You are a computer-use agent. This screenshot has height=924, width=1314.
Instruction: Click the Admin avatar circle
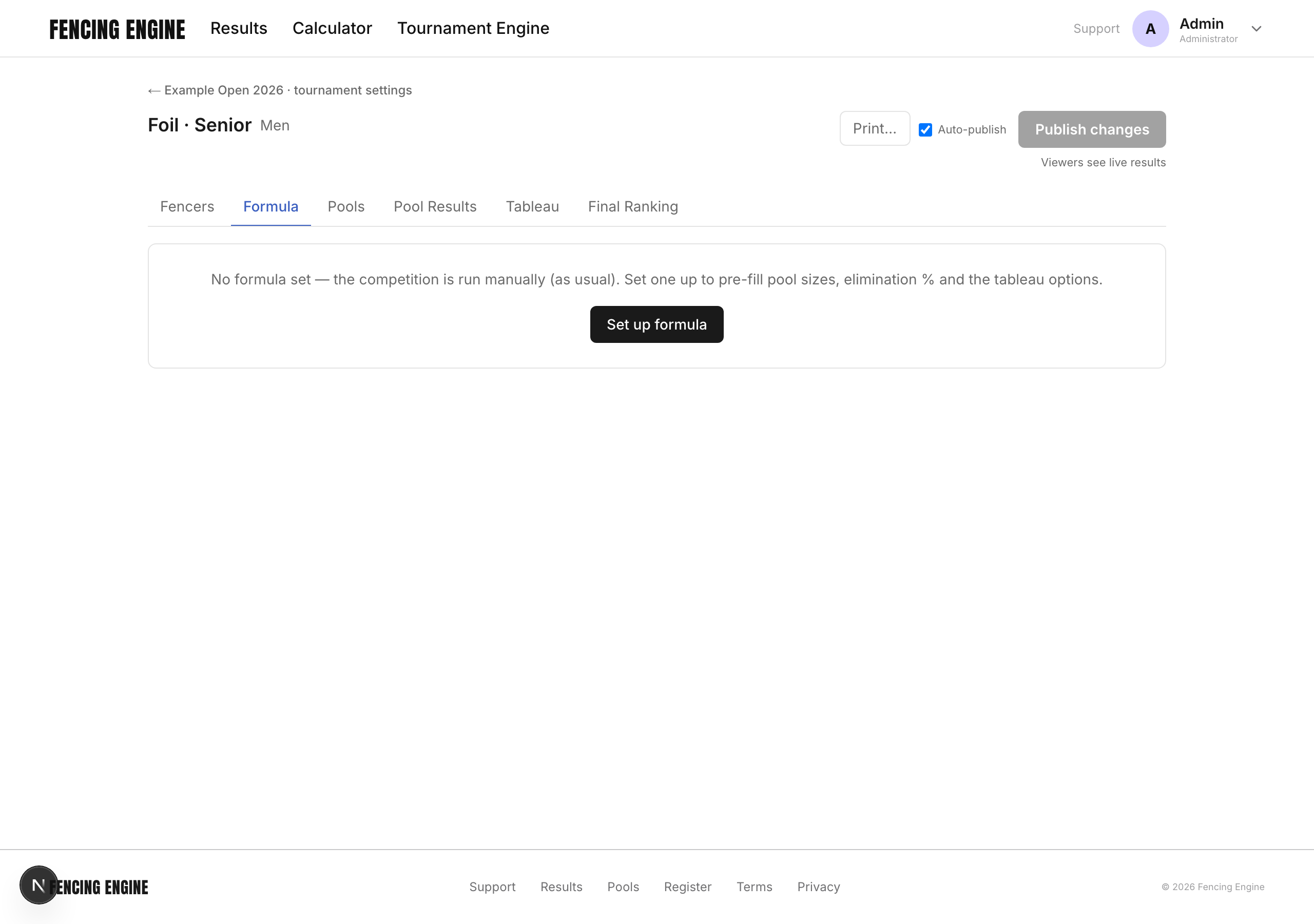click(x=1150, y=29)
